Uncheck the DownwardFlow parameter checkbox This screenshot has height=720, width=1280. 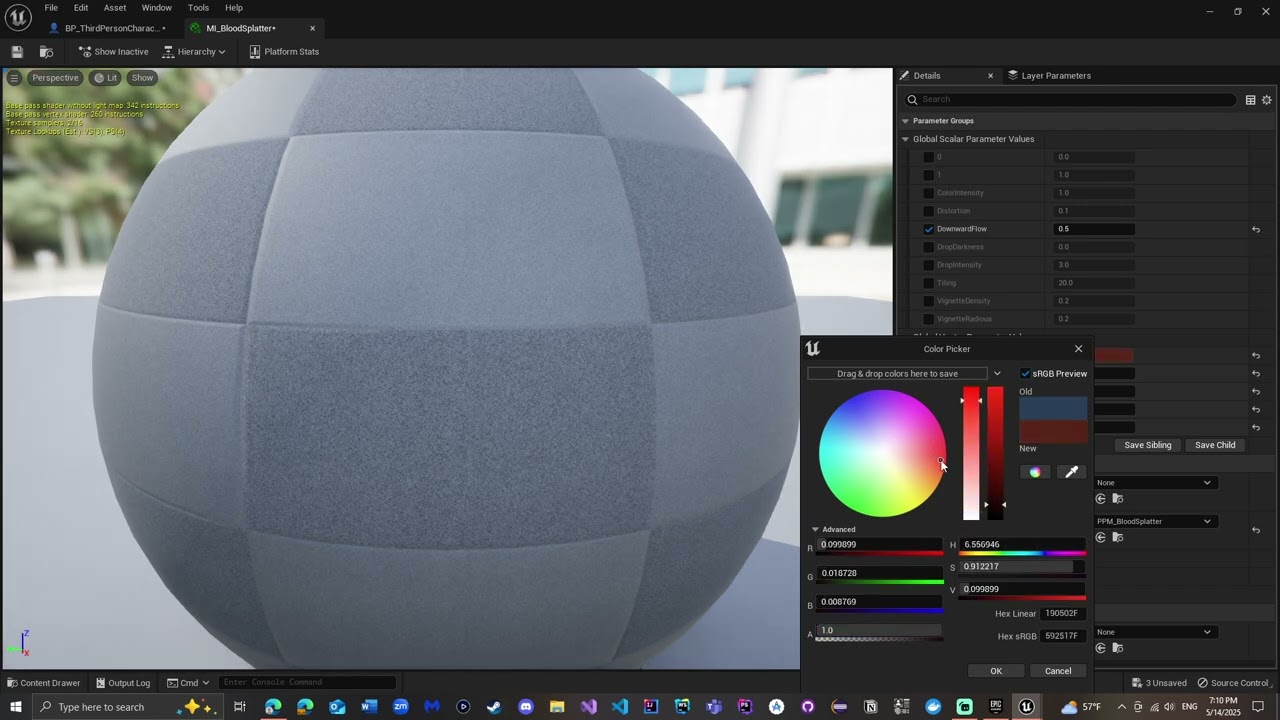click(x=928, y=229)
